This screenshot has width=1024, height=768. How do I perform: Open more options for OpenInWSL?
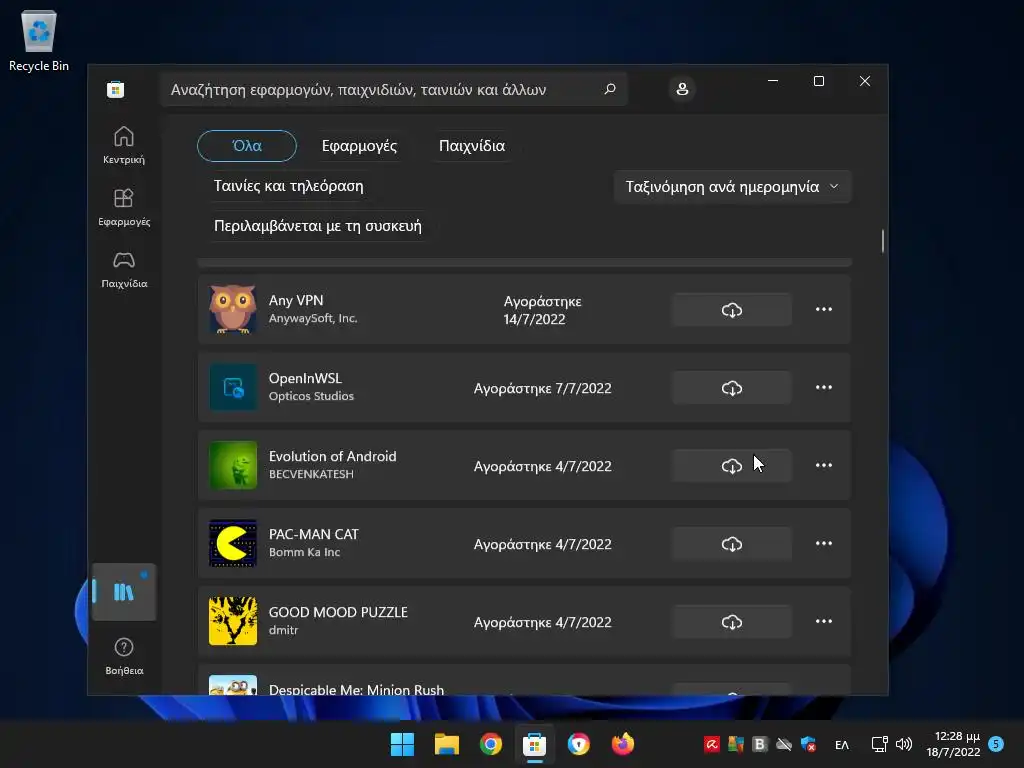click(824, 387)
